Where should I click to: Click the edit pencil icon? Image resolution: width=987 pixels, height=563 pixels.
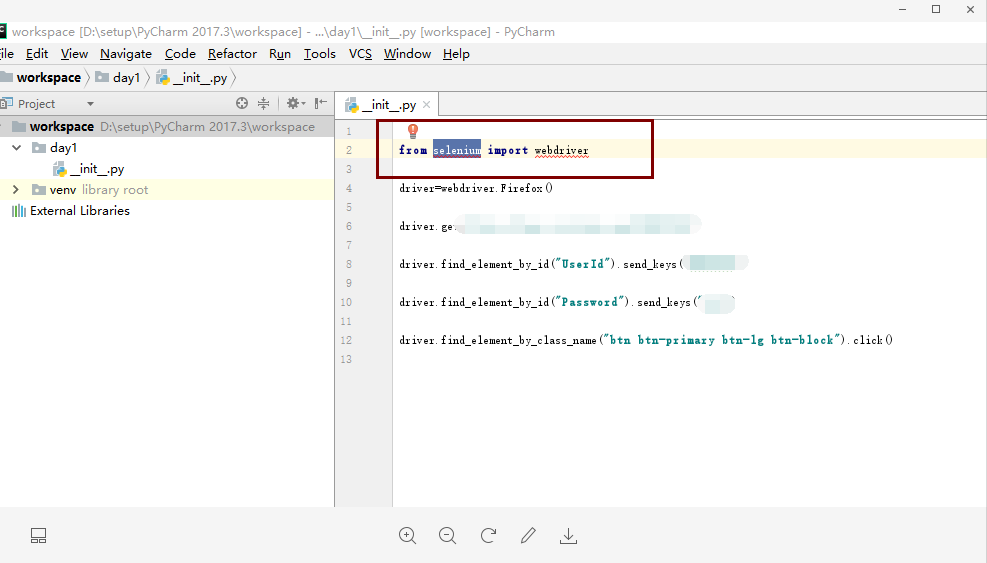point(528,536)
